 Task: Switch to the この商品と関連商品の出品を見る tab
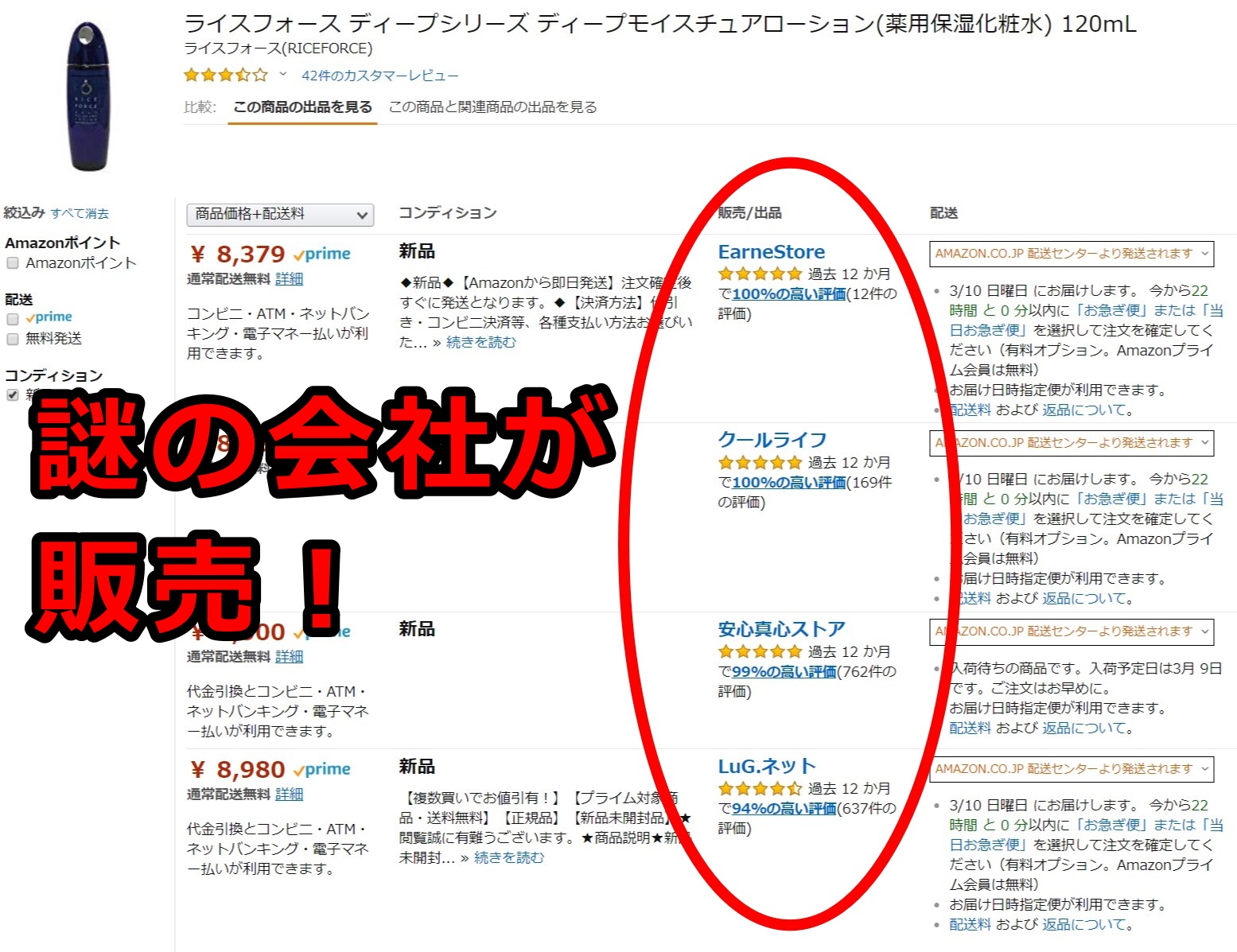point(492,107)
